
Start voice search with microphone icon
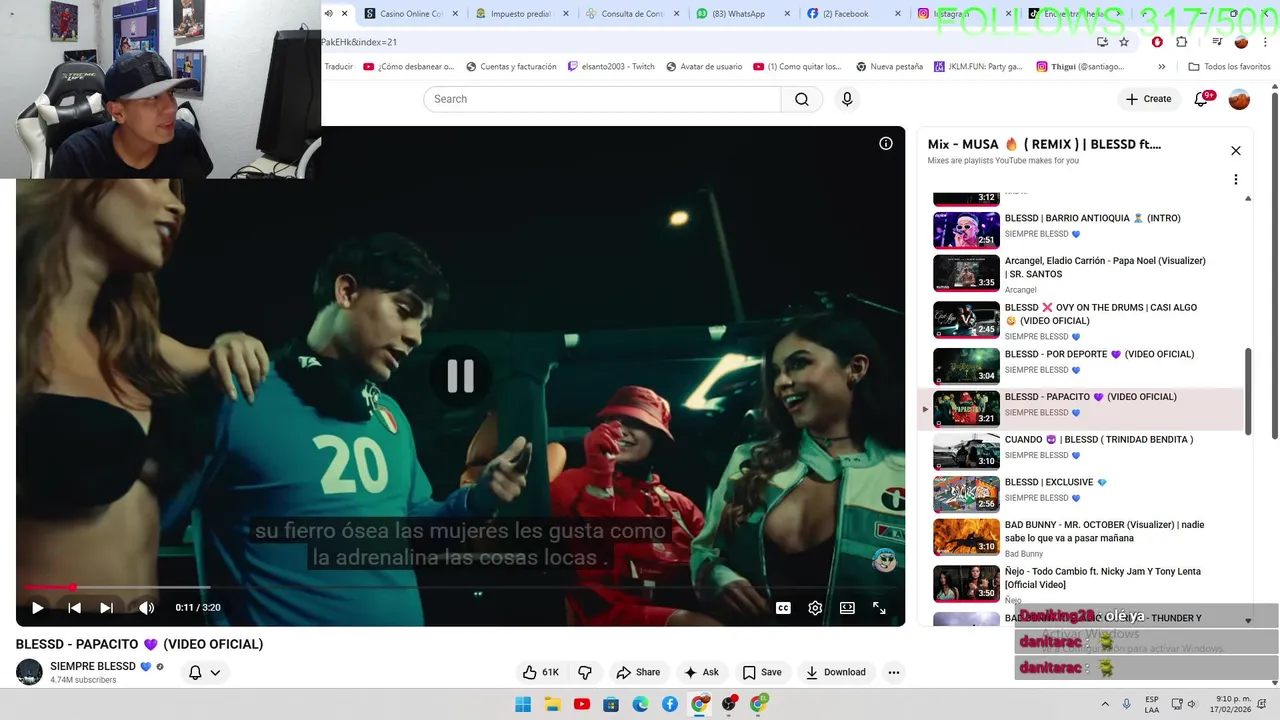coord(847,99)
